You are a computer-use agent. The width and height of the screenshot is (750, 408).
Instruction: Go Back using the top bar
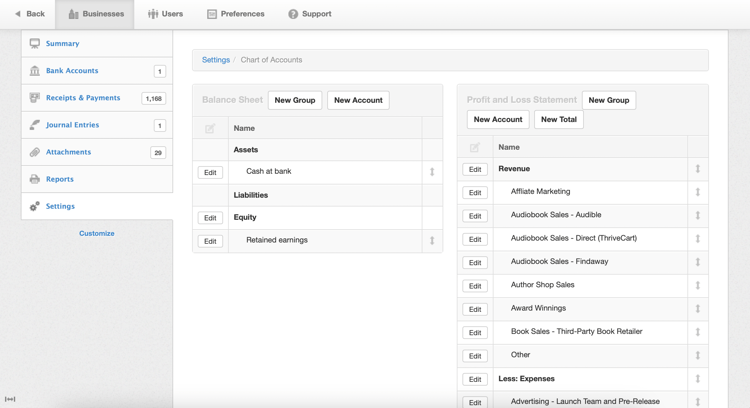[x=29, y=14]
